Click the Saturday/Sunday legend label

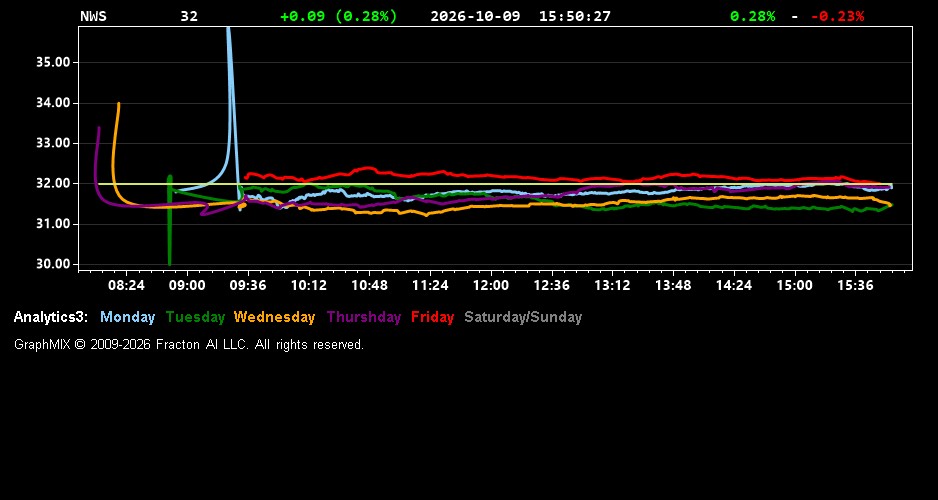pyautogui.click(x=523, y=318)
